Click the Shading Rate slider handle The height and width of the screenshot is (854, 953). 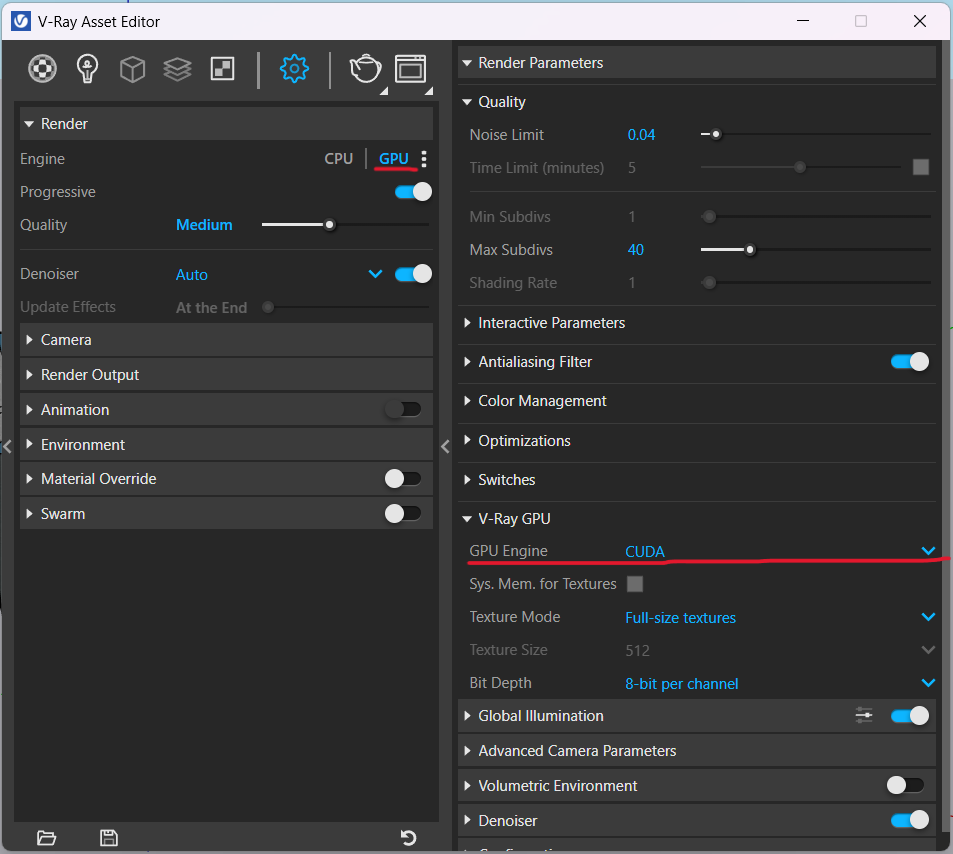click(709, 283)
